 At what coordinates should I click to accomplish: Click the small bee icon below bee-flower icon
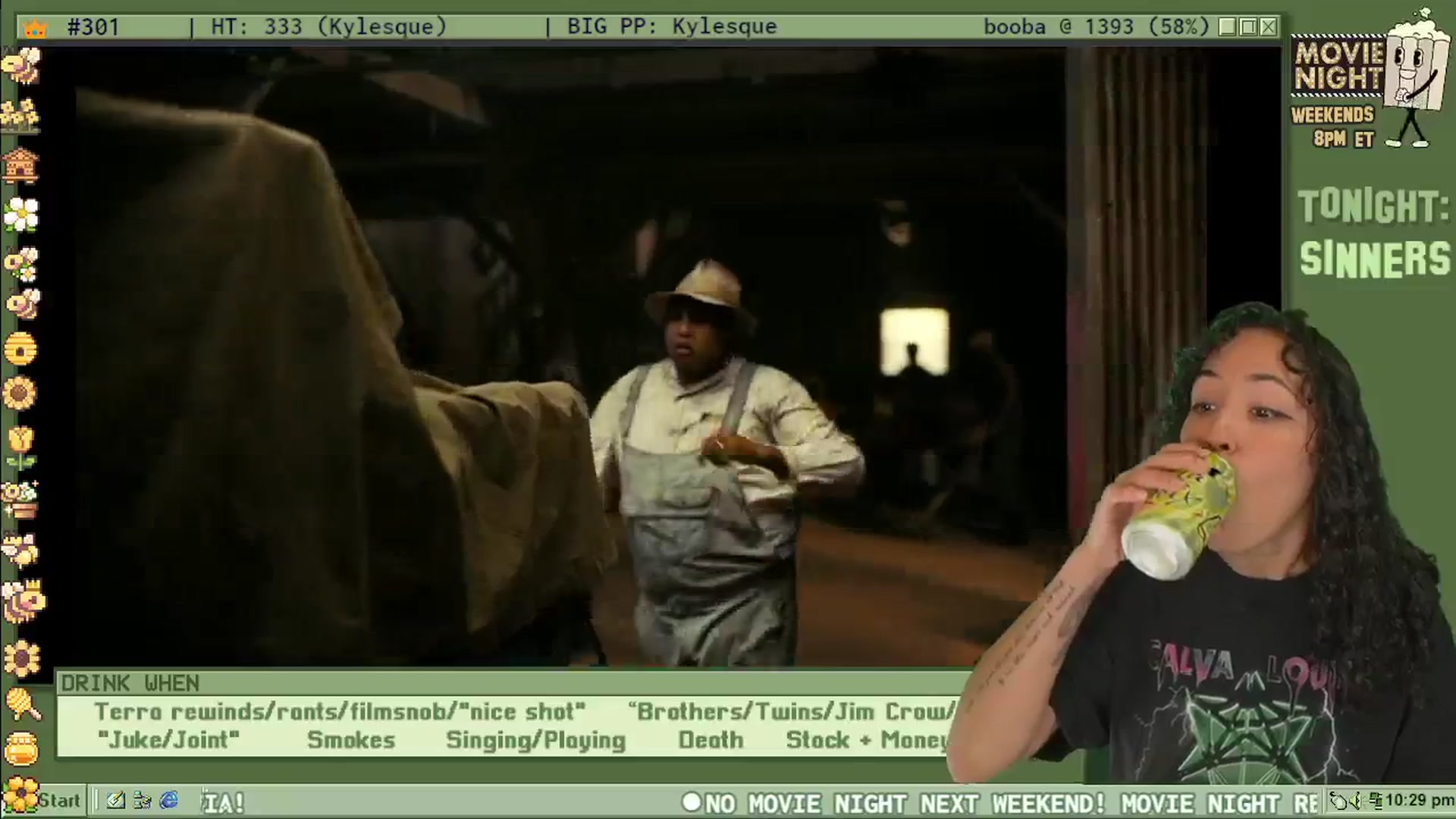click(x=22, y=305)
